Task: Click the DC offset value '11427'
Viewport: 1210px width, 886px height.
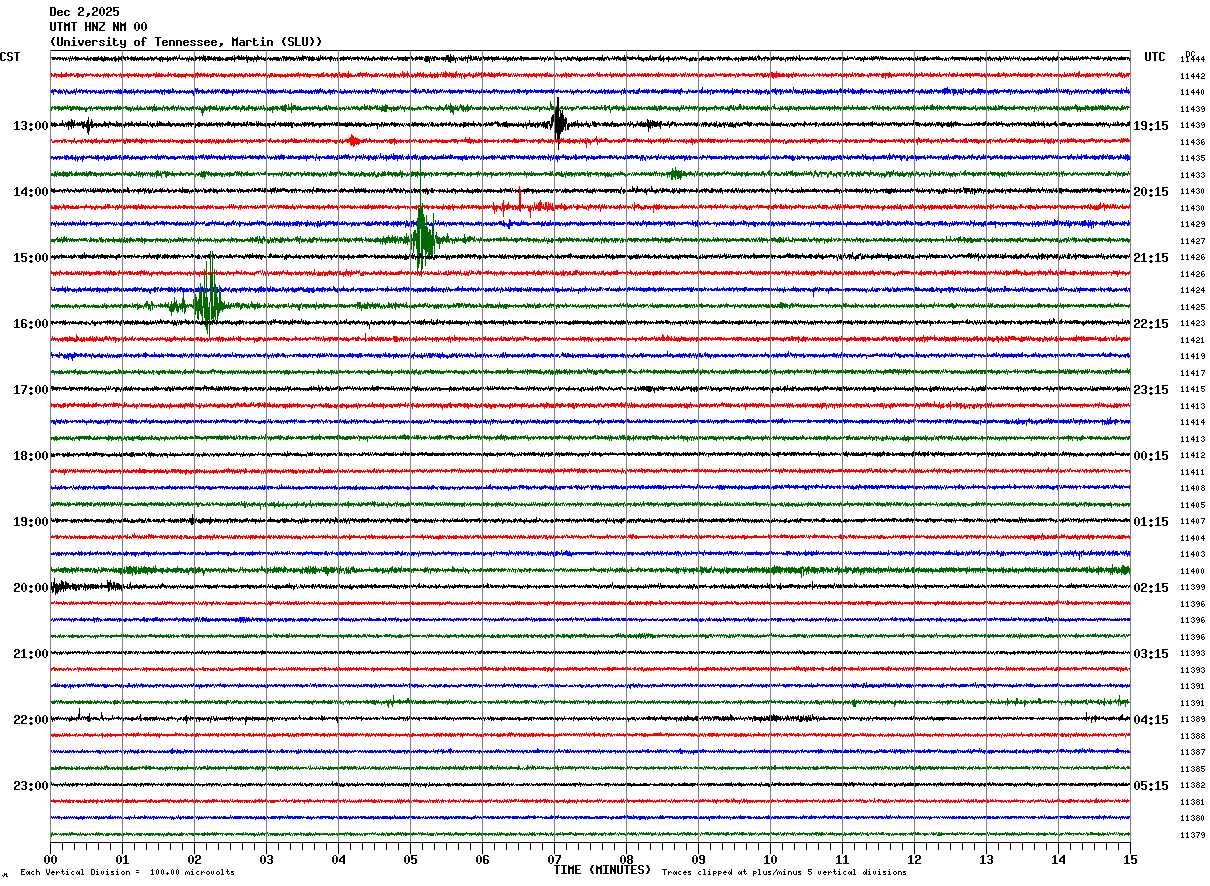Action: pyautogui.click(x=1192, y=241)
